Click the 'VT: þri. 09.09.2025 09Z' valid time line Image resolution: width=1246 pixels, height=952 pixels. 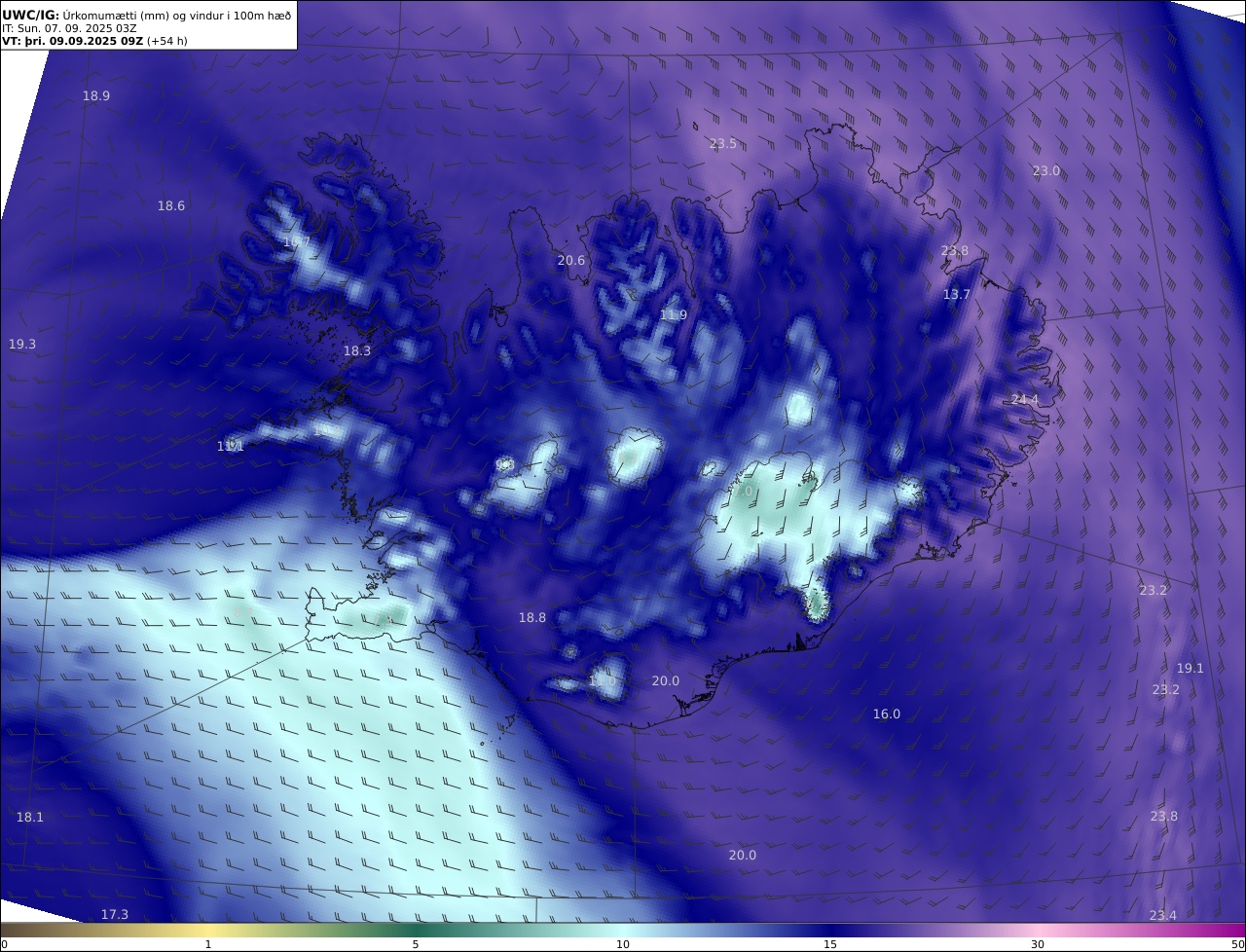point(72,42)
